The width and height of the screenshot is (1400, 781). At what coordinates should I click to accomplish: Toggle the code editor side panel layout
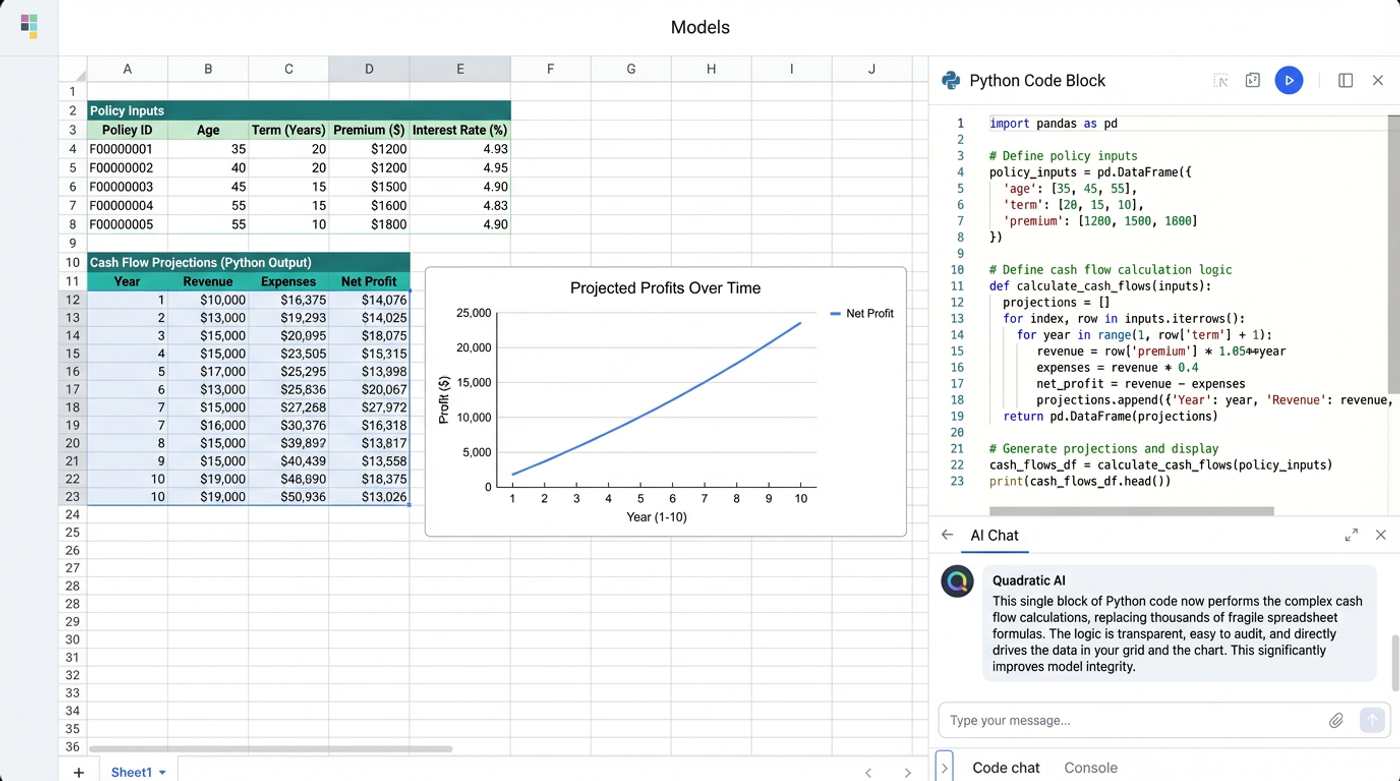(1345, 81)
